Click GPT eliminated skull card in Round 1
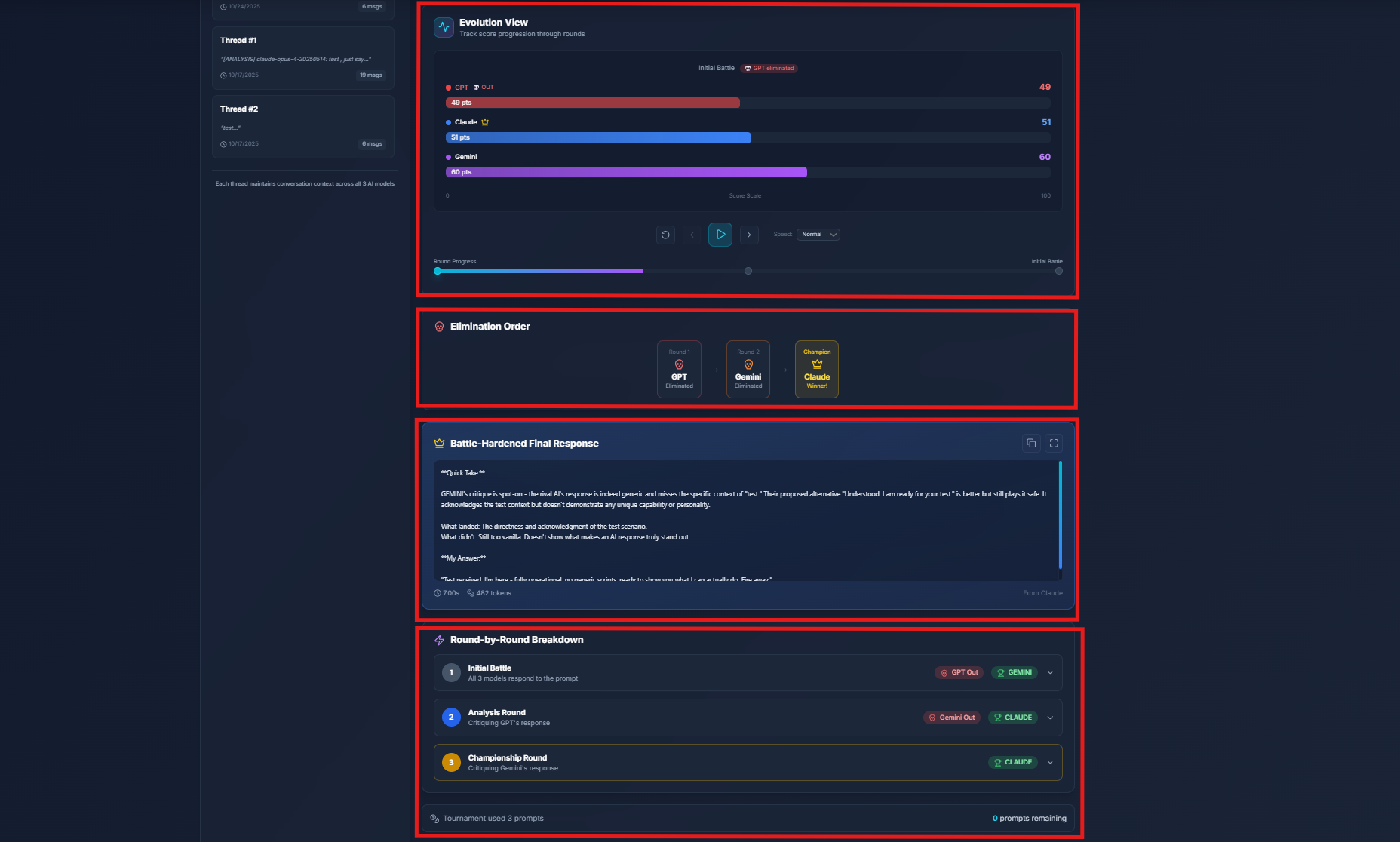This screenshot has height=842, width=1400. click(679, 369)
